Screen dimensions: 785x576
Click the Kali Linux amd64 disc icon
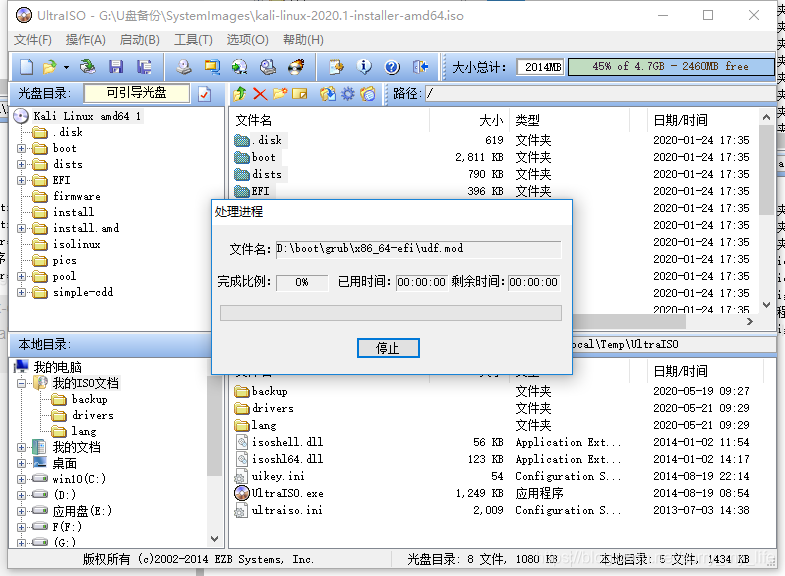point(21,116)
